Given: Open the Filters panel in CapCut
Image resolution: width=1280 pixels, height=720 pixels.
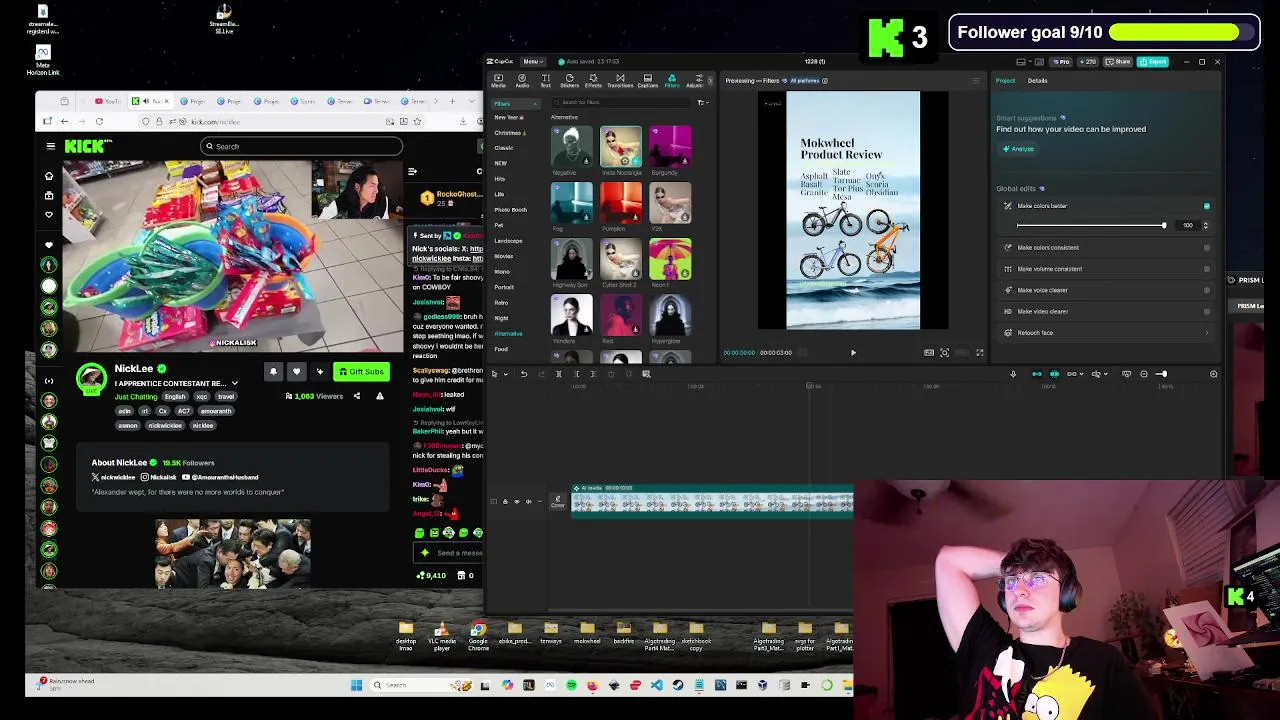Looking at the screenshot, I should (x=672, y=80).
